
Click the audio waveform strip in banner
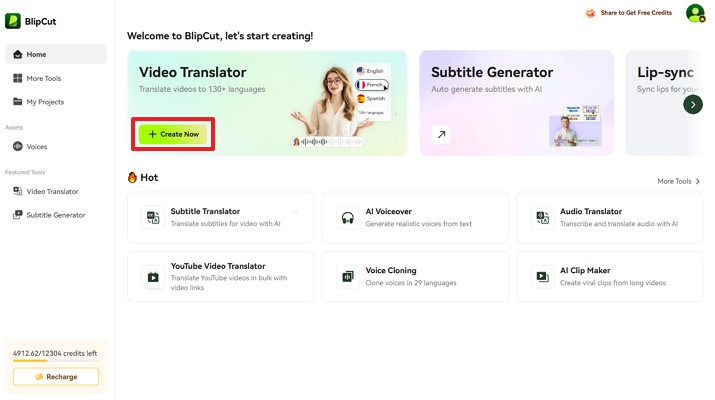(328, 142)
